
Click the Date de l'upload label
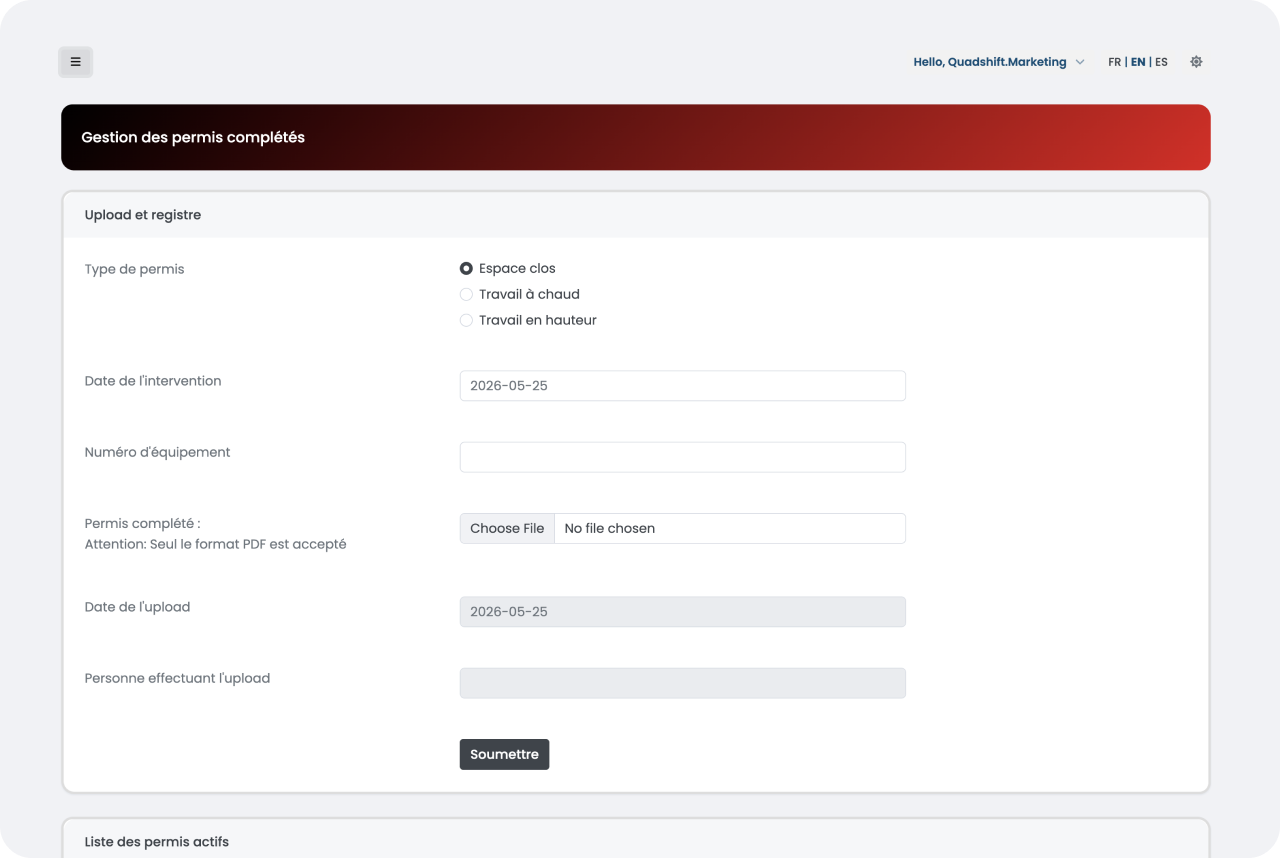tap(138, 607)
